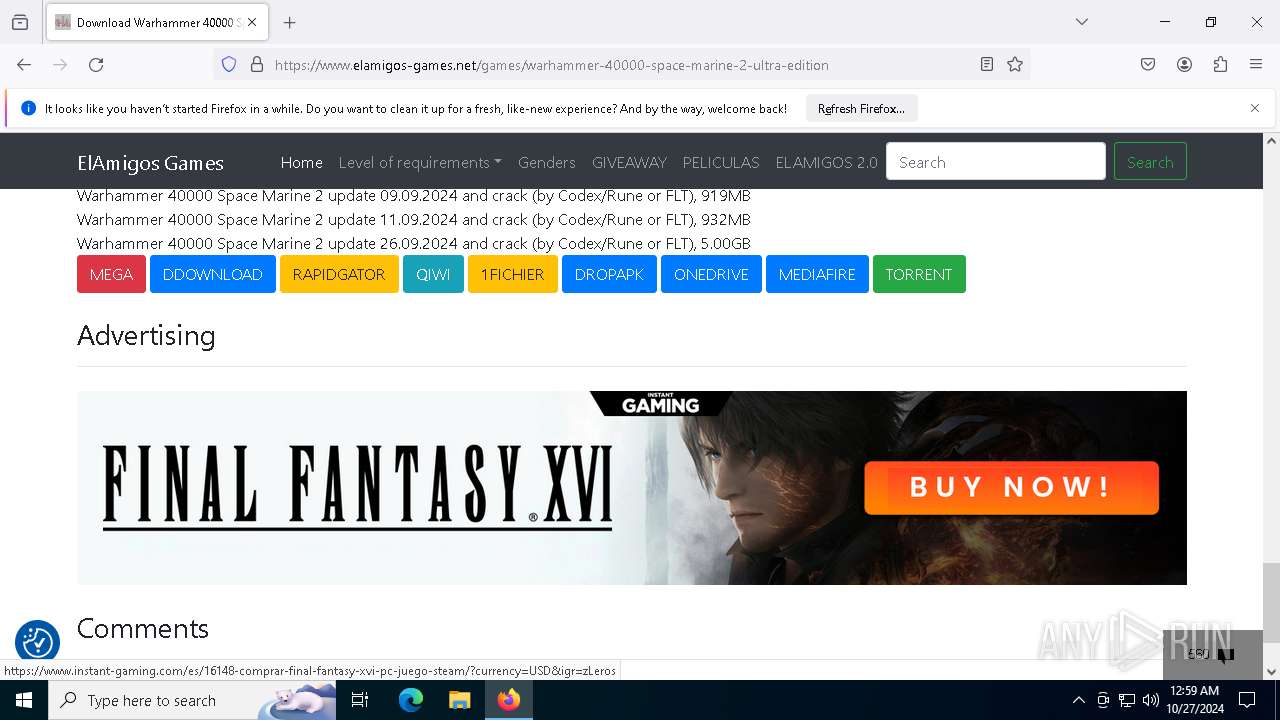This screenshot has width=1280, height=720.
Task: Open Firefox View (recent browsing) icon
Action: pyautogui.click(x=20, y=22)
